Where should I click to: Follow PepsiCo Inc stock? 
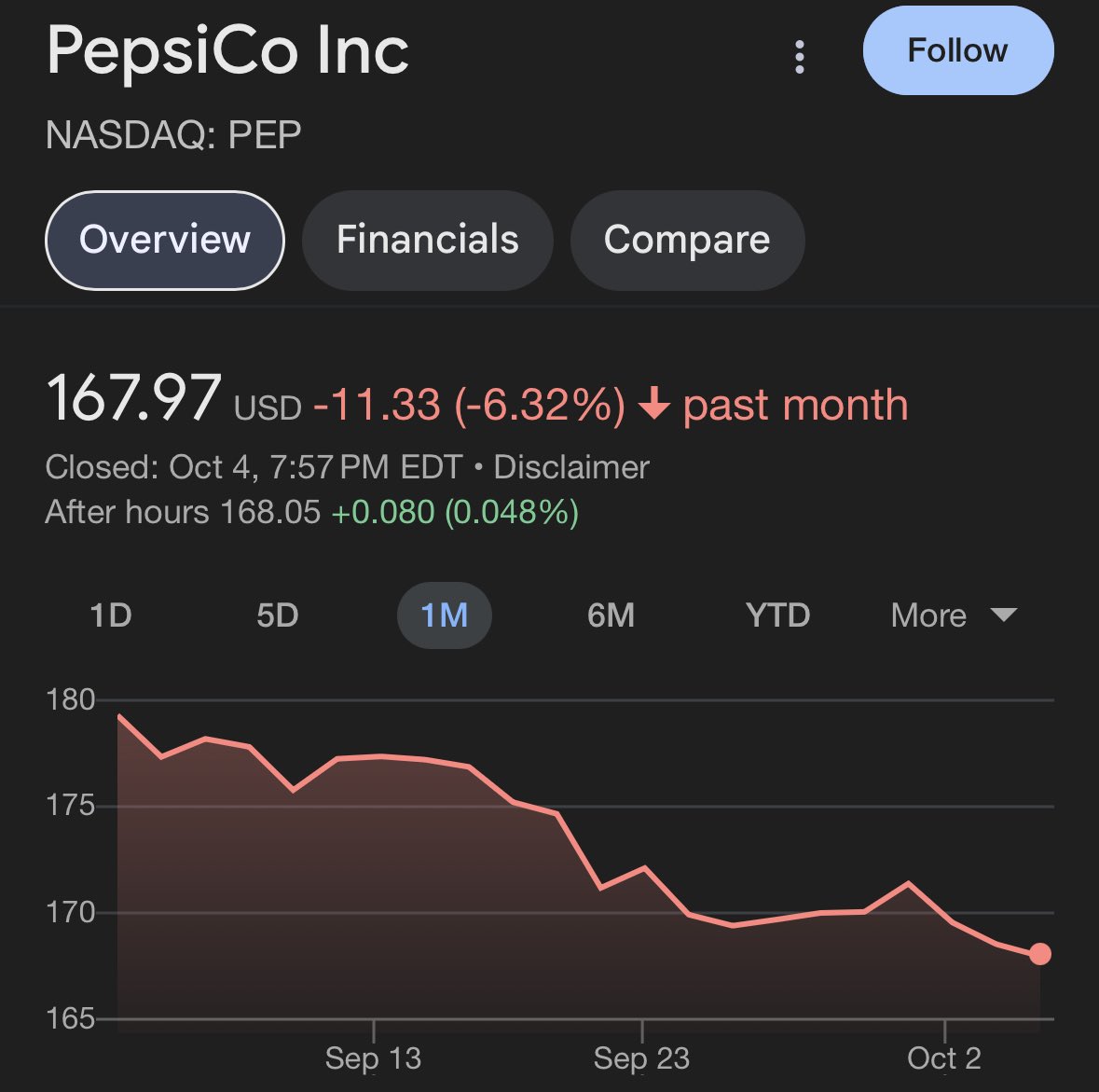[957, 50]
